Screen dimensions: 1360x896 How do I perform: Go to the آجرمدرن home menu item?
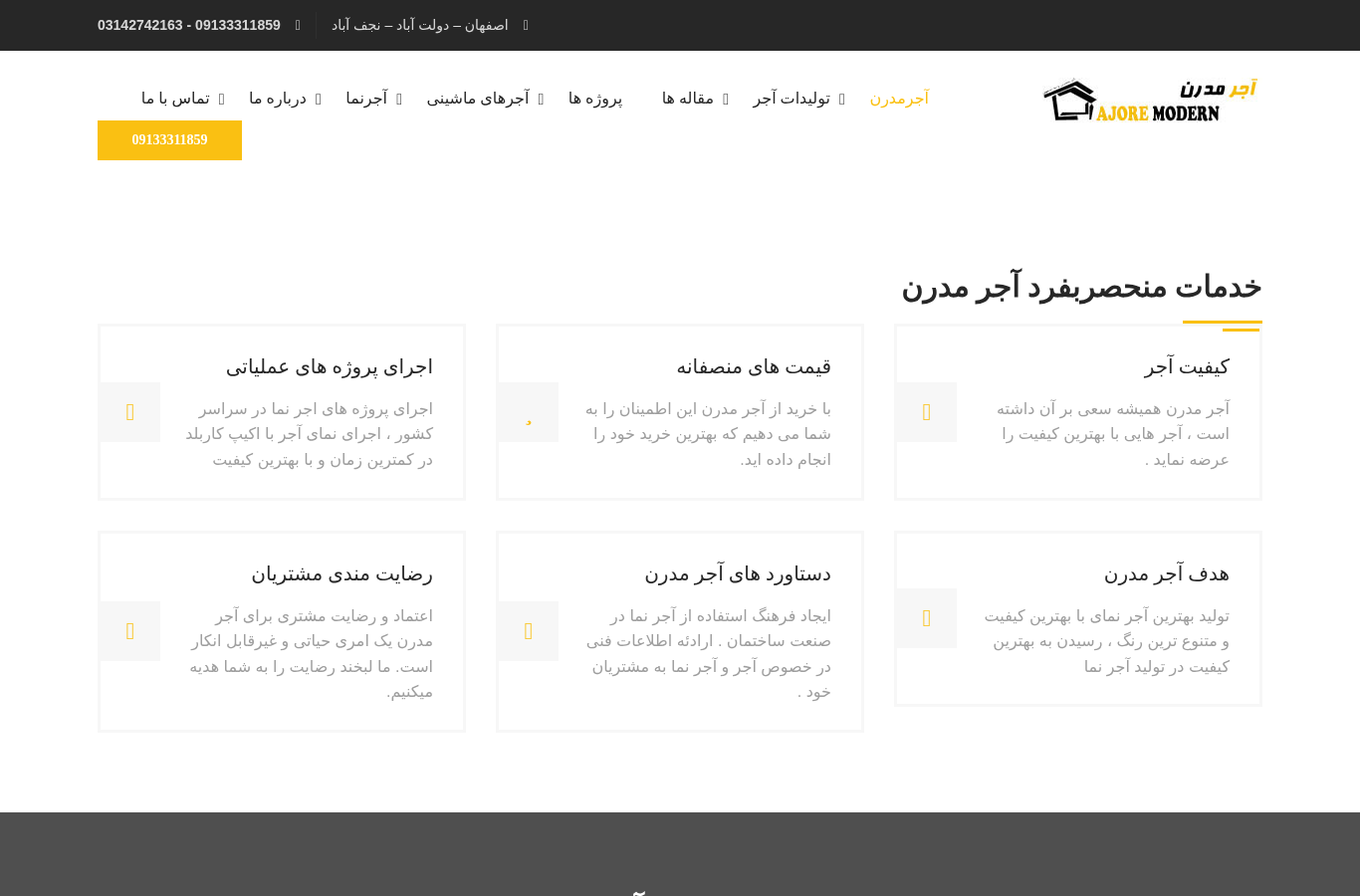[899, 99]
